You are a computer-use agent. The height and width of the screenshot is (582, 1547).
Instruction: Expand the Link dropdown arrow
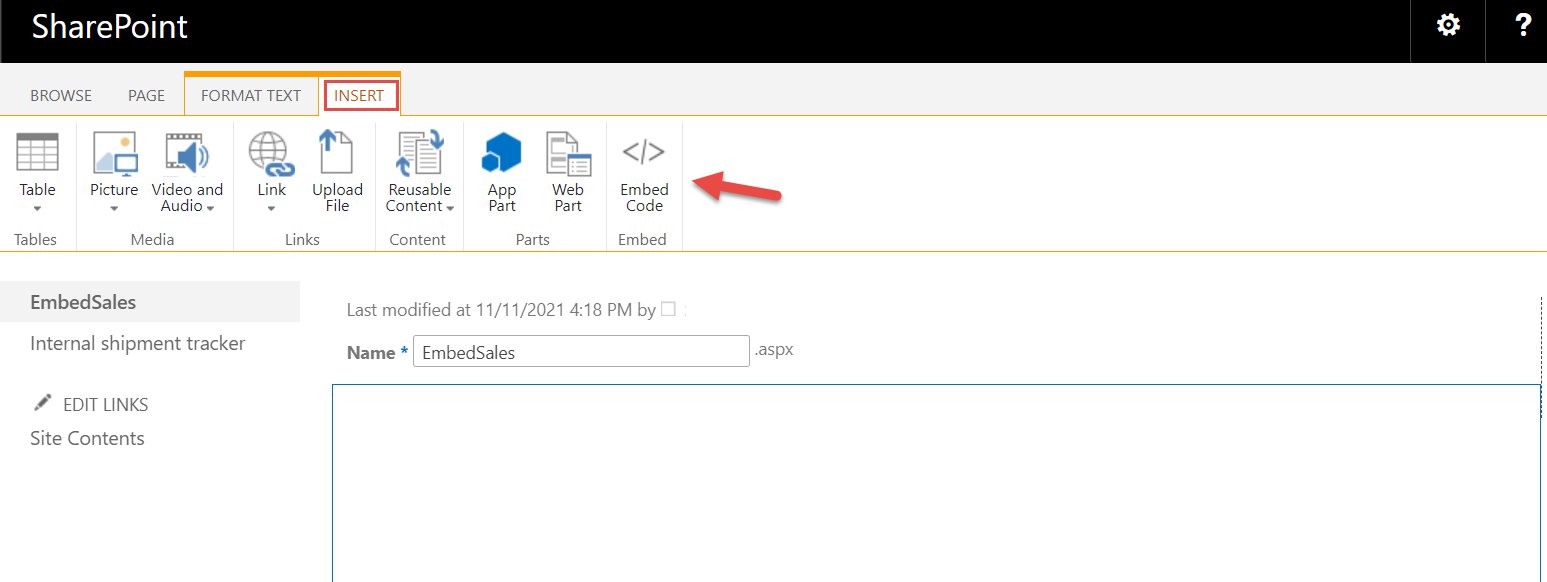[271, 209]
